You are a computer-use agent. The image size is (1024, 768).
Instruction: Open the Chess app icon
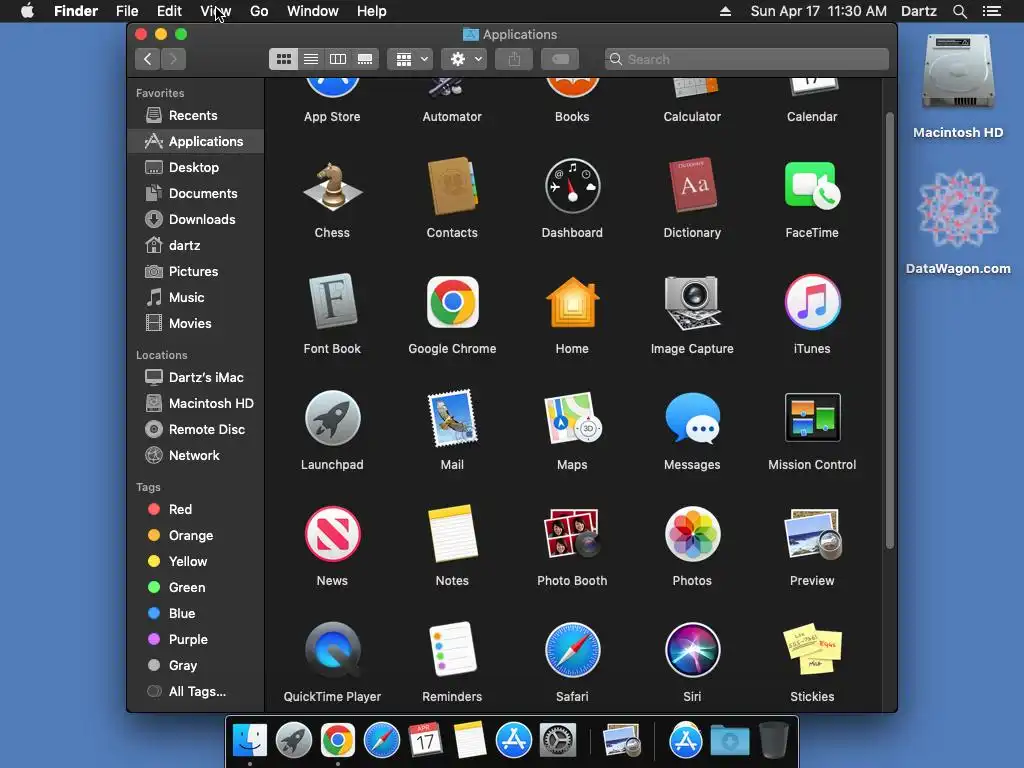332,187
